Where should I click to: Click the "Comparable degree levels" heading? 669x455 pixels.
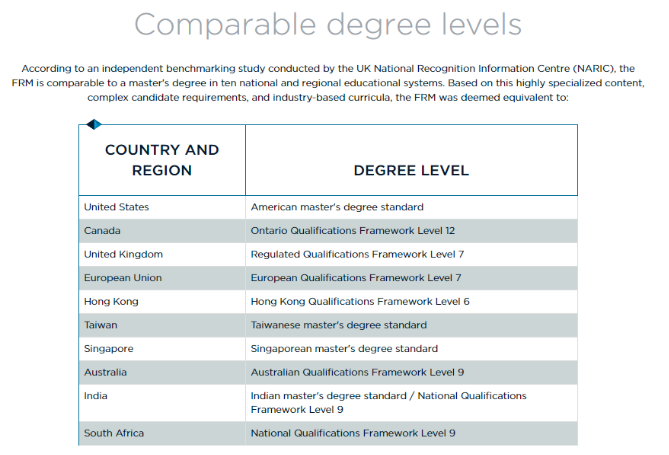pos(328,25)
